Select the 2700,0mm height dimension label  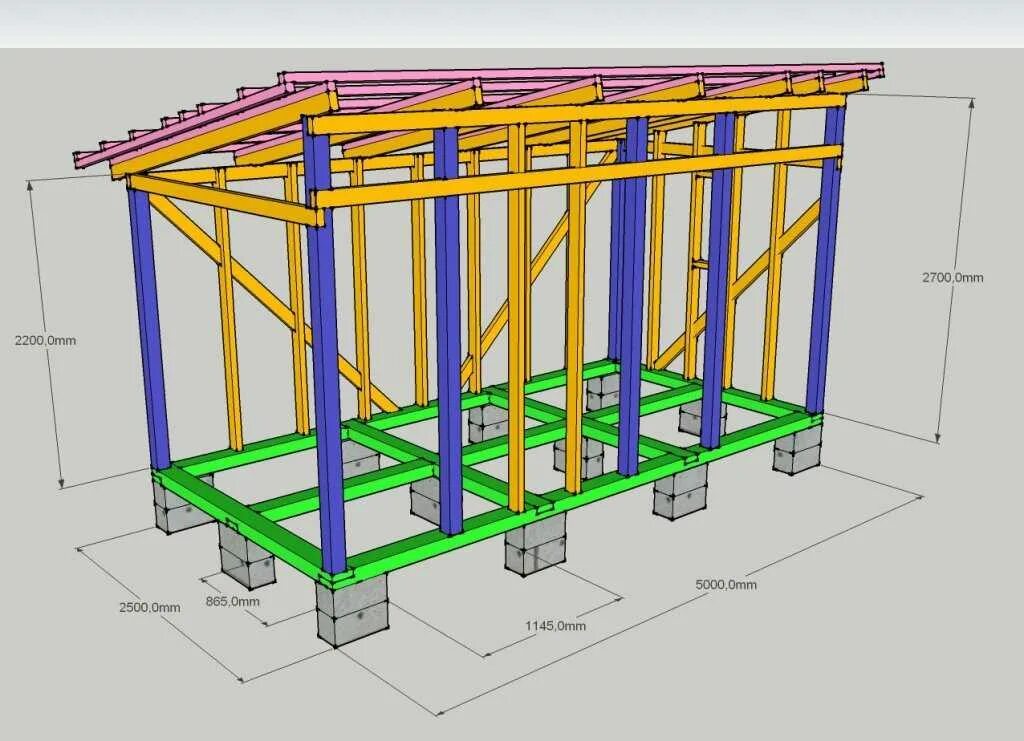952,277
